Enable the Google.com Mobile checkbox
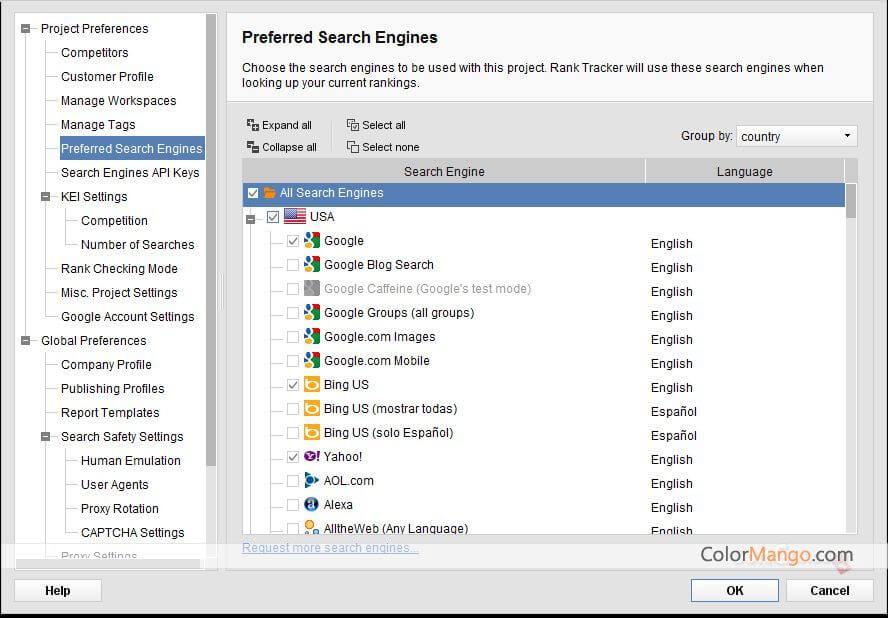 [293, 361]
